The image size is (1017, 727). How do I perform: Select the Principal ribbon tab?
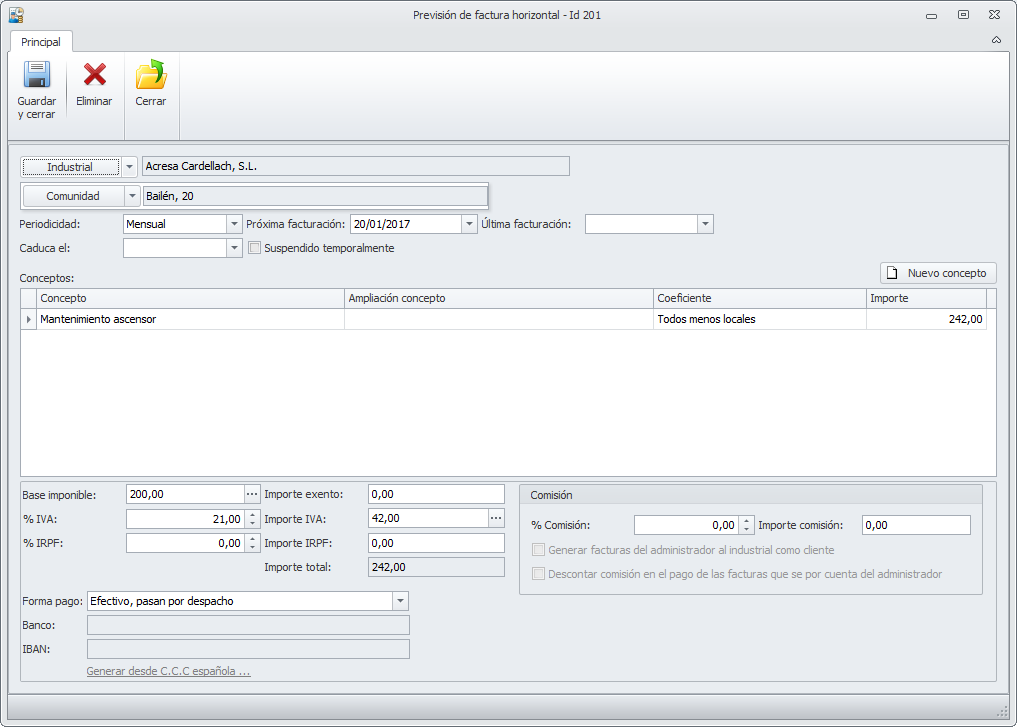pos(41,42)
